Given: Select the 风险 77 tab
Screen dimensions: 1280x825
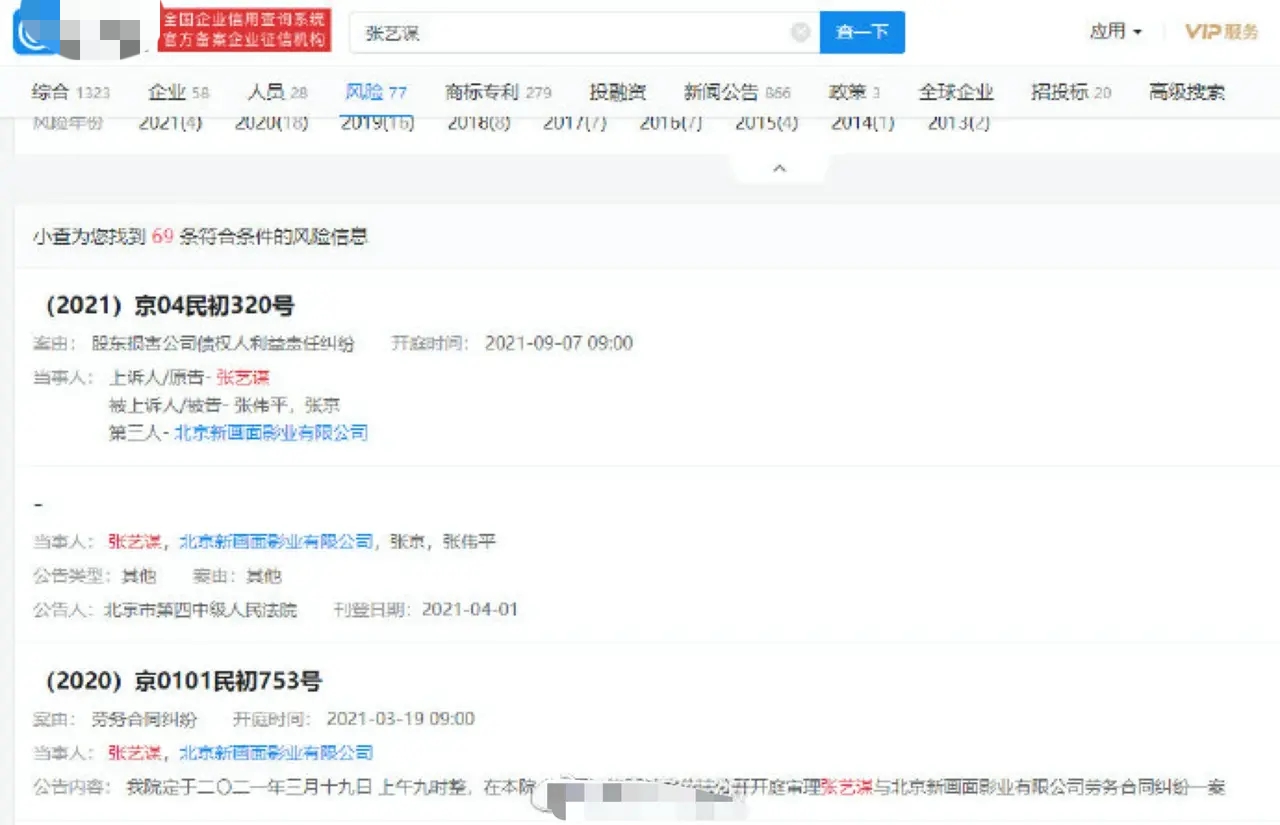Looking at the screenshot, I should click(x=376, y=92).
